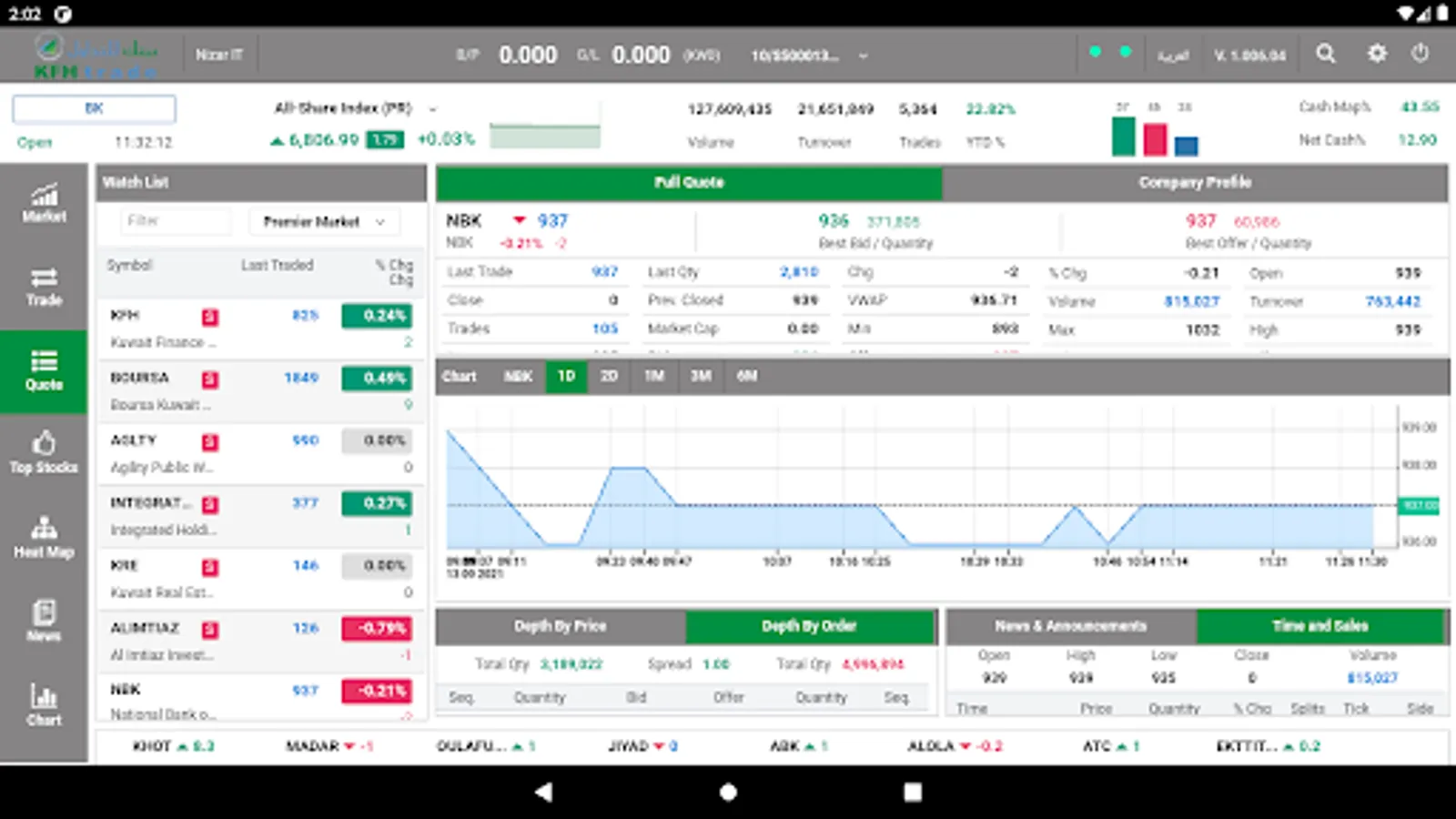Select the 2D chart period

coord(610,376)
